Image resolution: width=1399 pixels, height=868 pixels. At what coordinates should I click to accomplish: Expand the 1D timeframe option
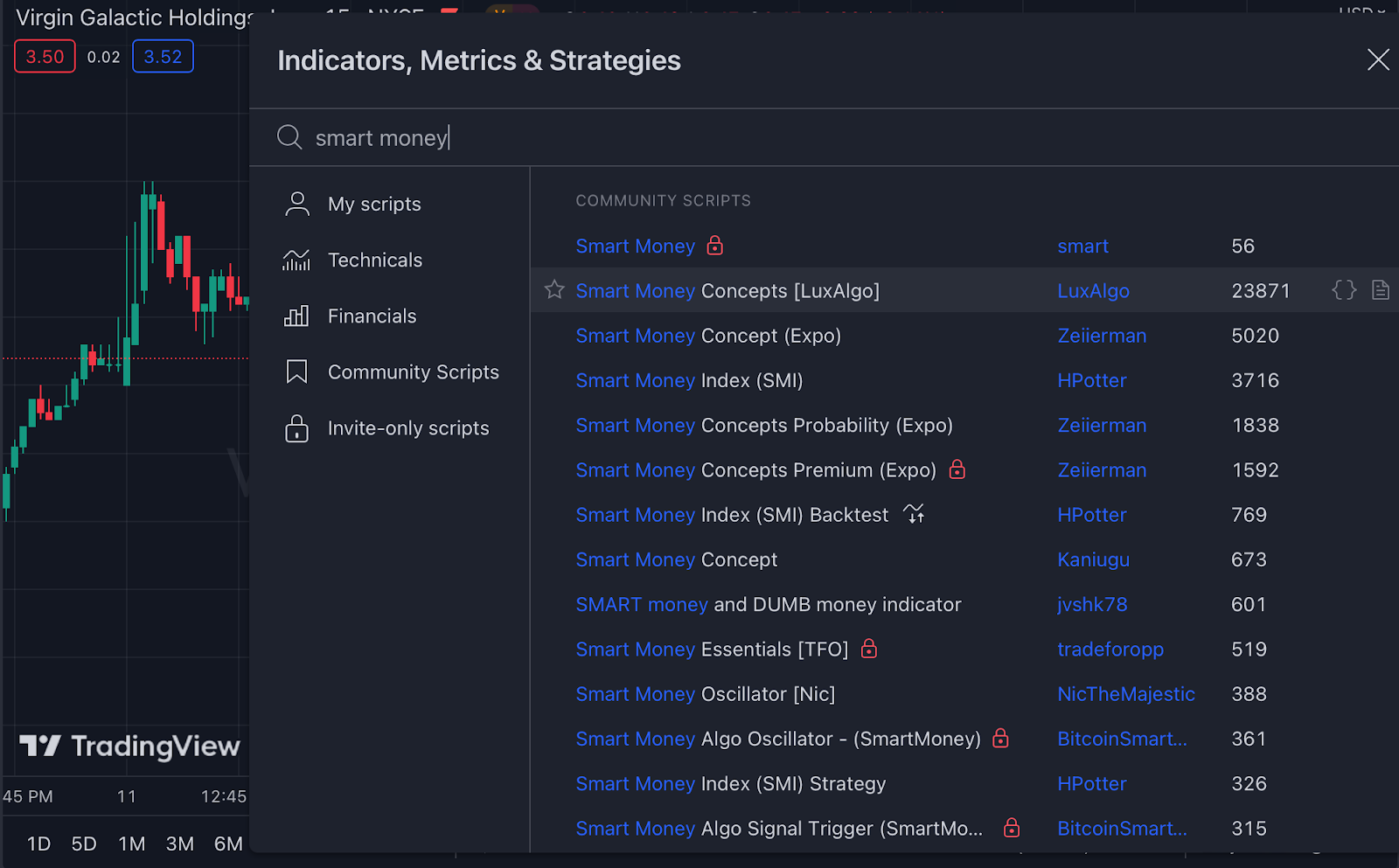point(38,844)
